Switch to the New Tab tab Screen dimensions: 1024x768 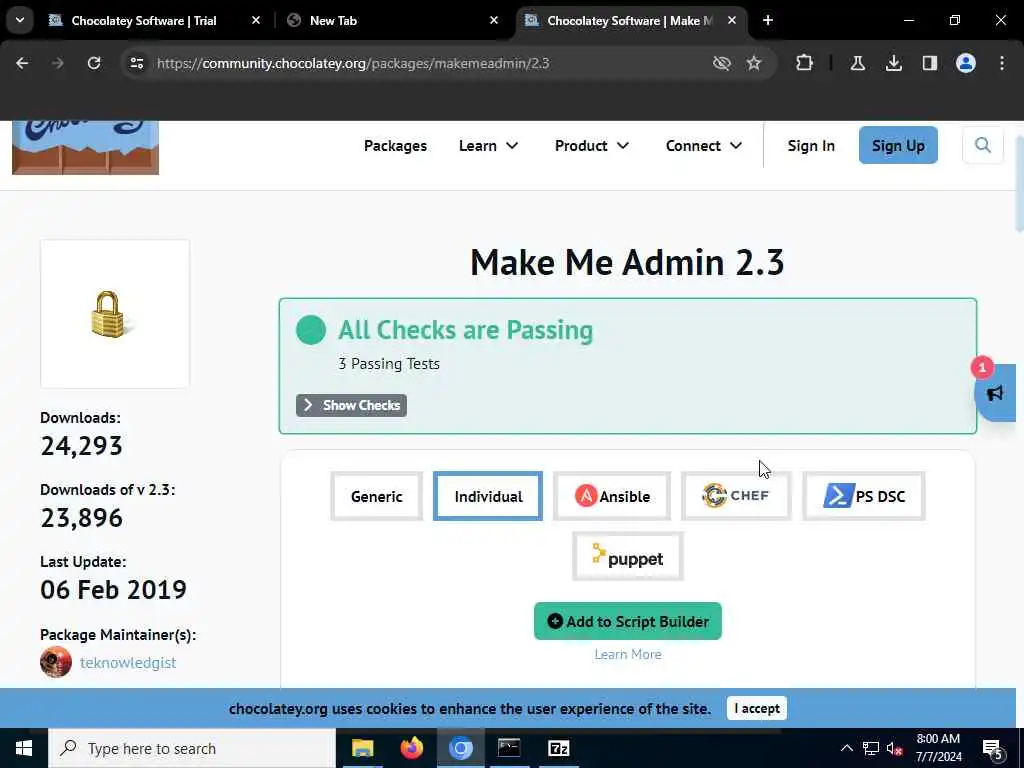pyautogui.click(x=333, y=21)
